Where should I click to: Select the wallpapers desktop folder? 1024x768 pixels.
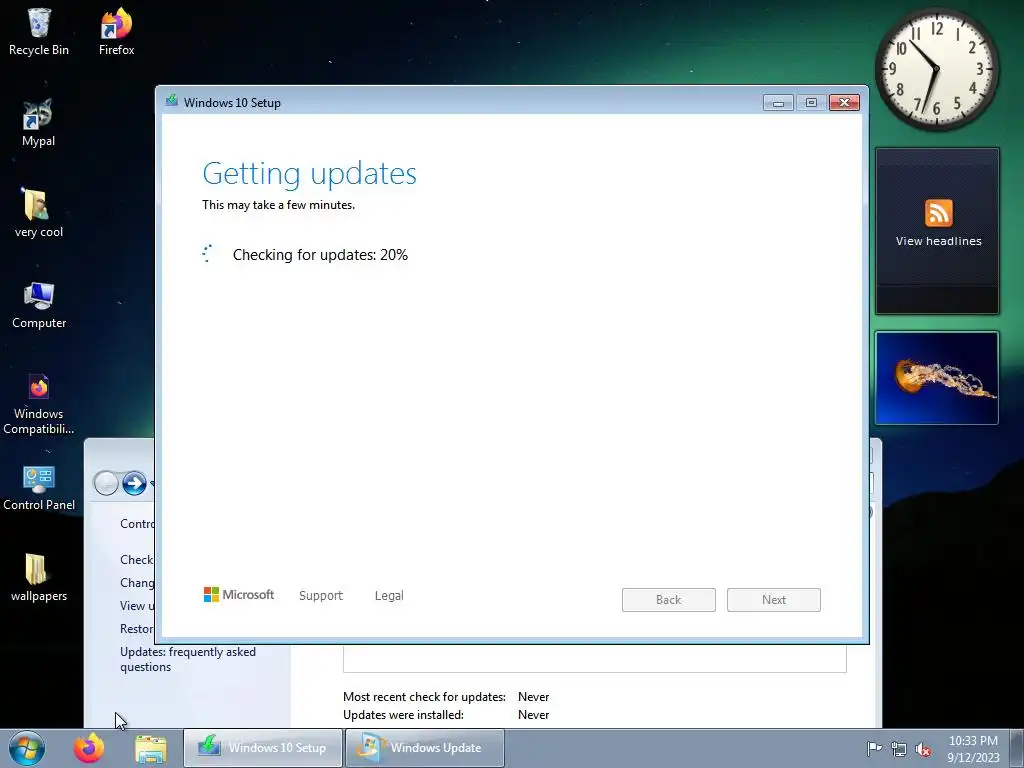click(x=39, y=578)
